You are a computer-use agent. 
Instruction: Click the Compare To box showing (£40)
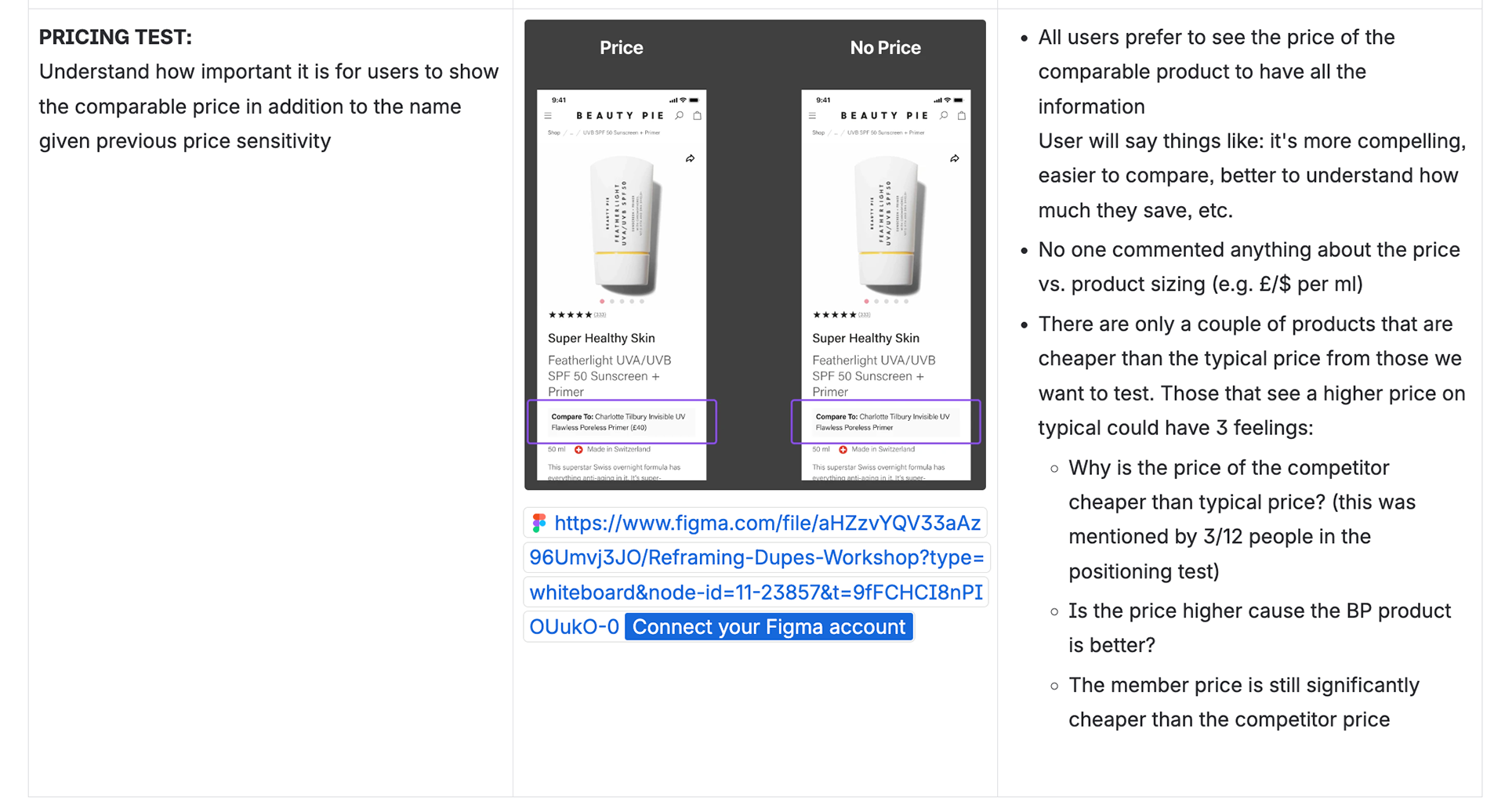coord(622,422)
